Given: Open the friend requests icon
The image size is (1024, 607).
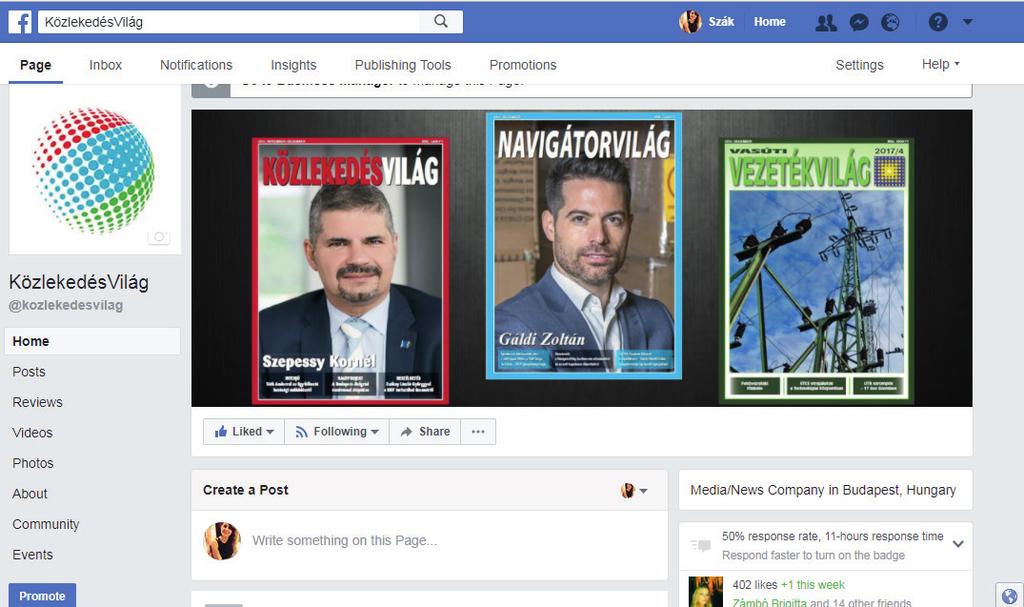Looking at the screenshot, I should (826, 22).
